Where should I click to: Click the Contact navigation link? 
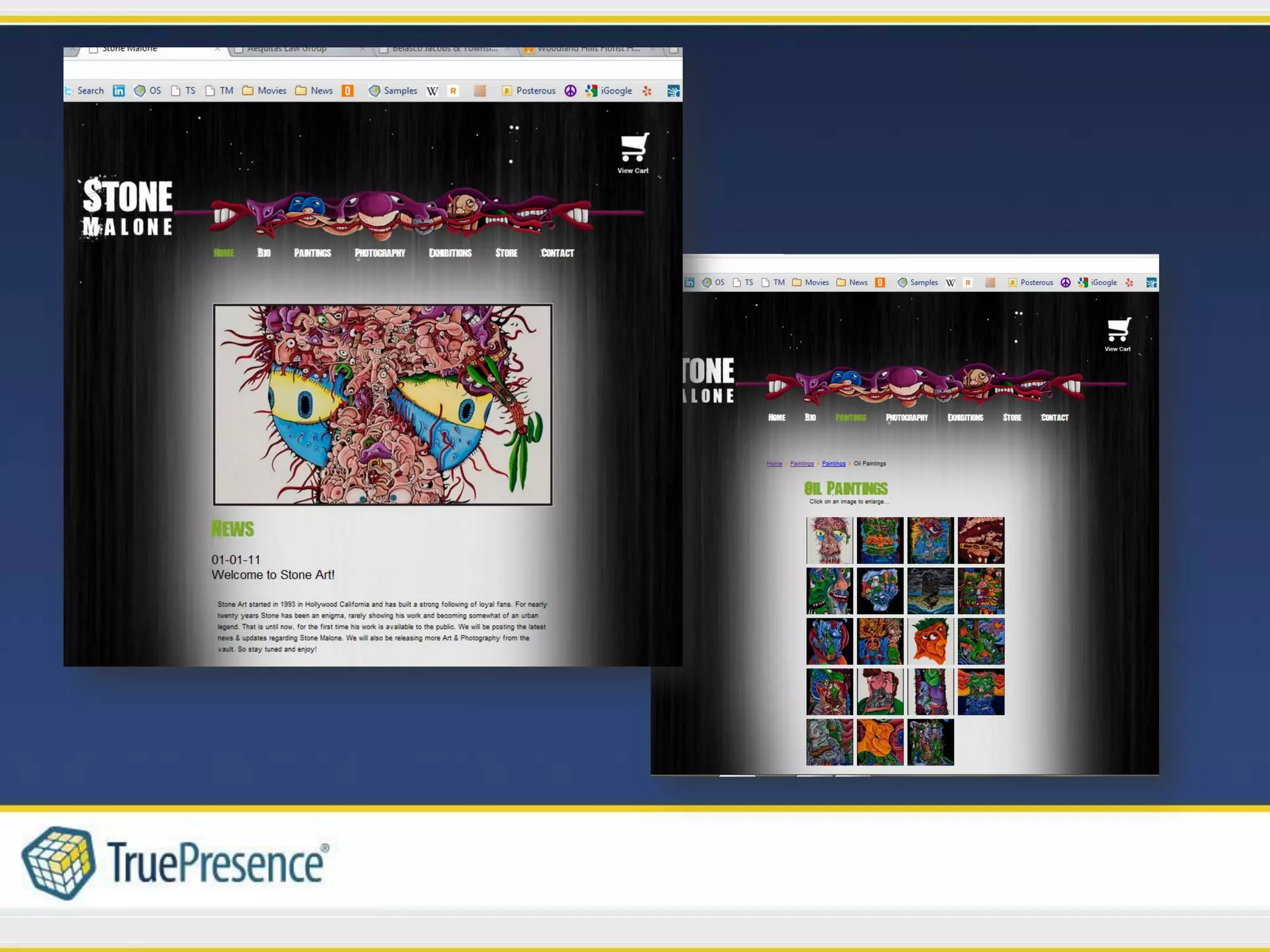[x=557, y=253]
